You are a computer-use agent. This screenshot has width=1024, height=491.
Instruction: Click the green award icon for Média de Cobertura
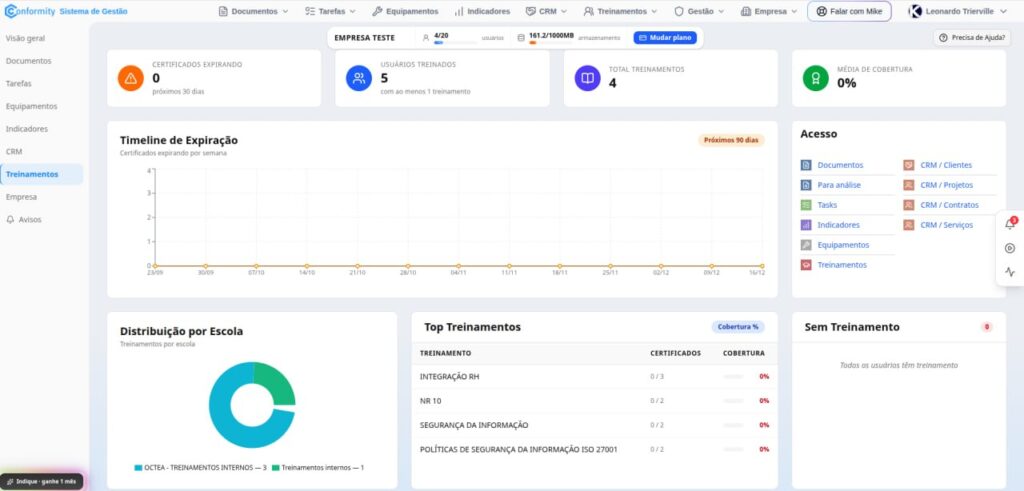point(816,78)
